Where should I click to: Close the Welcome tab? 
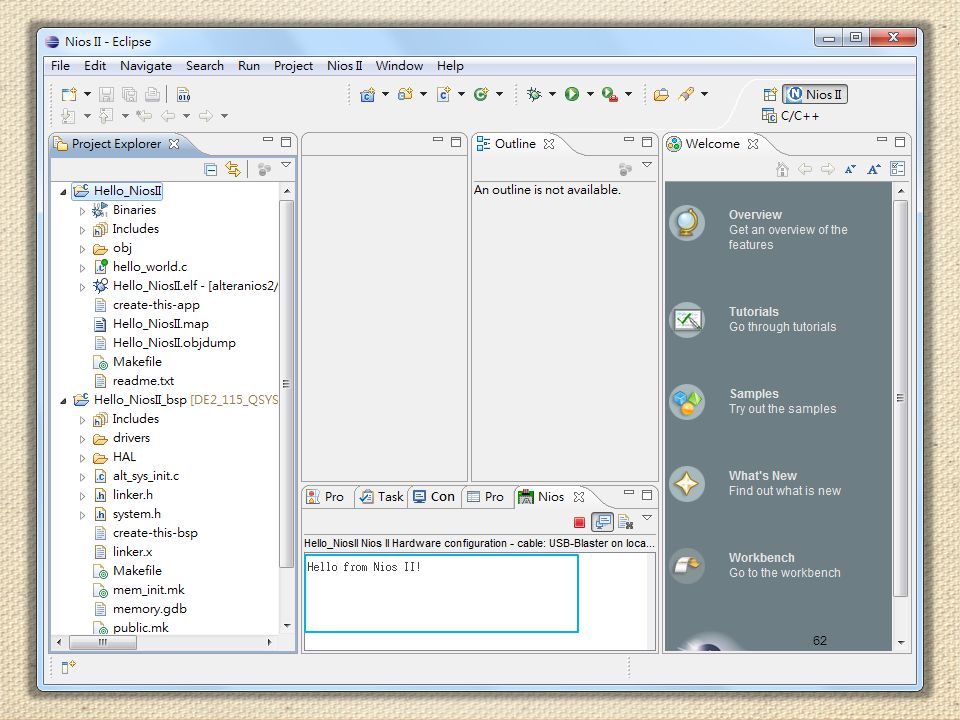click(753, 144)
